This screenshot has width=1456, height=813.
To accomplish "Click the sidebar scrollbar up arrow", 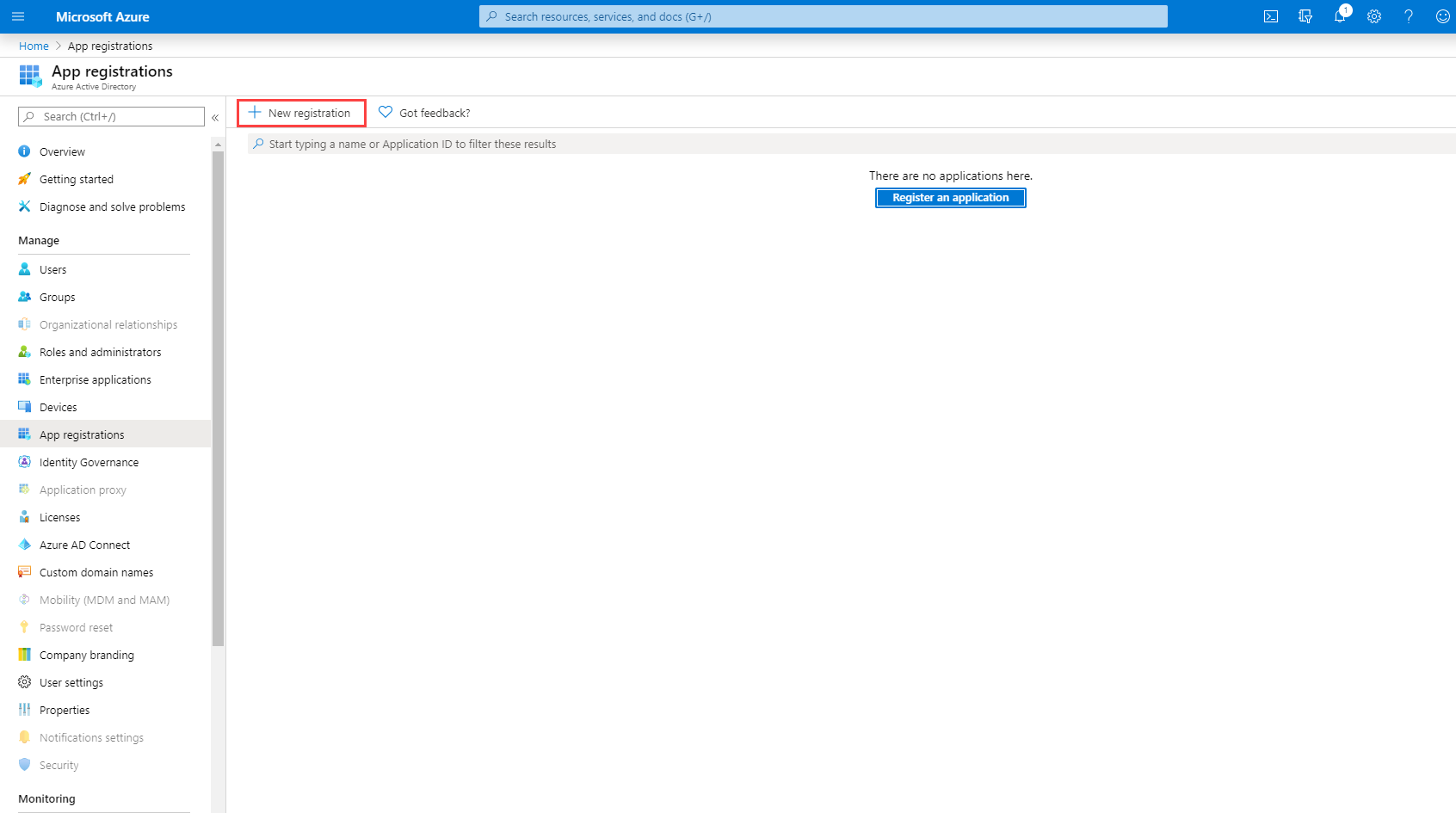I will (219, 145).
